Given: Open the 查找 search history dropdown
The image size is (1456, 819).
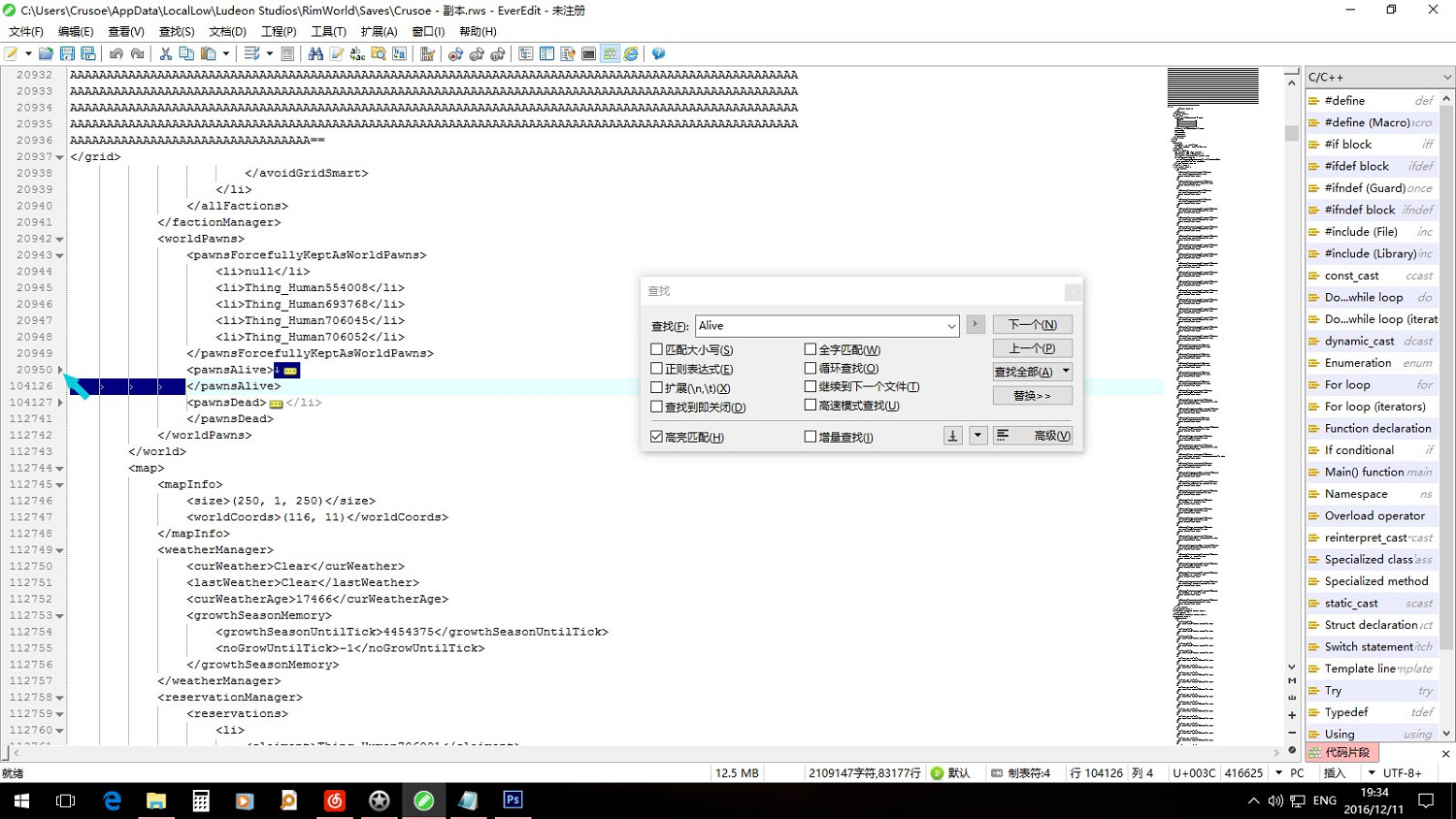Looking at the screenshot, I should (x=951, y=326).
